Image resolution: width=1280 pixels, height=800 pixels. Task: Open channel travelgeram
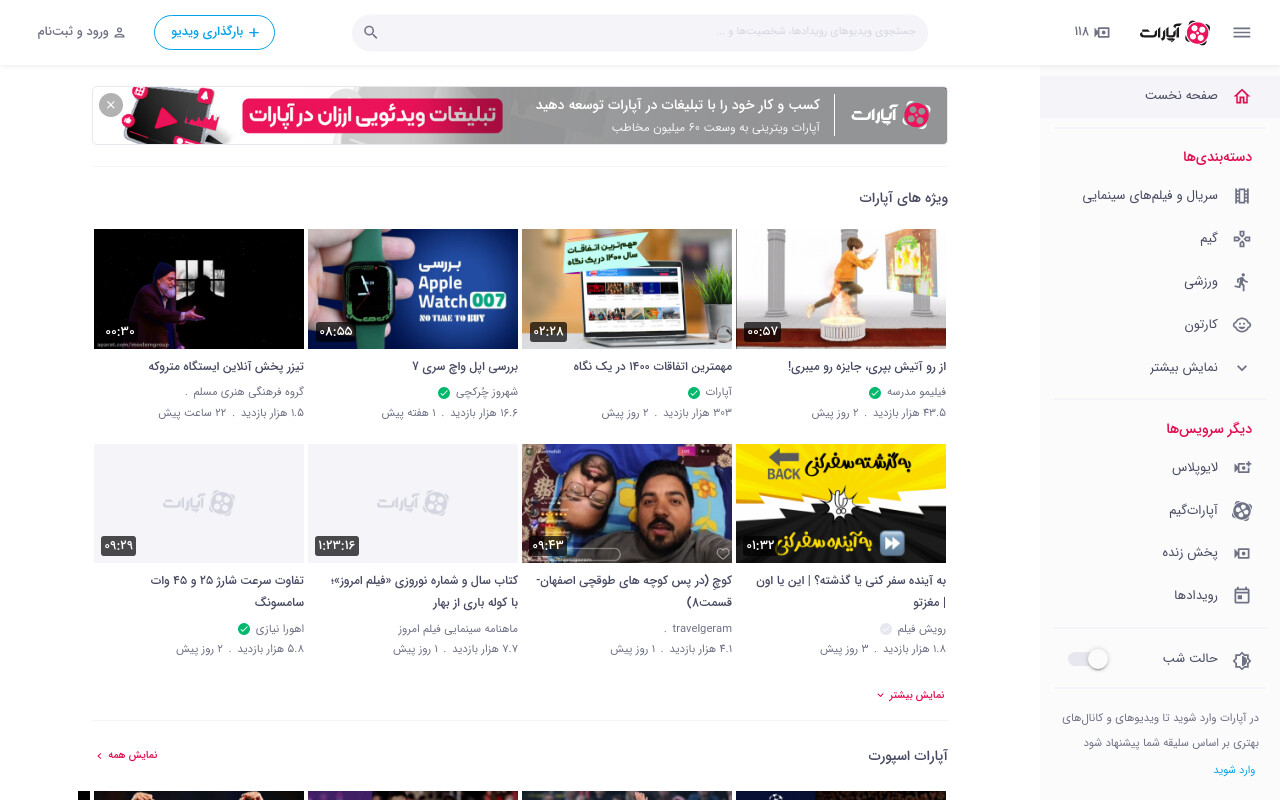coord(702,629)
